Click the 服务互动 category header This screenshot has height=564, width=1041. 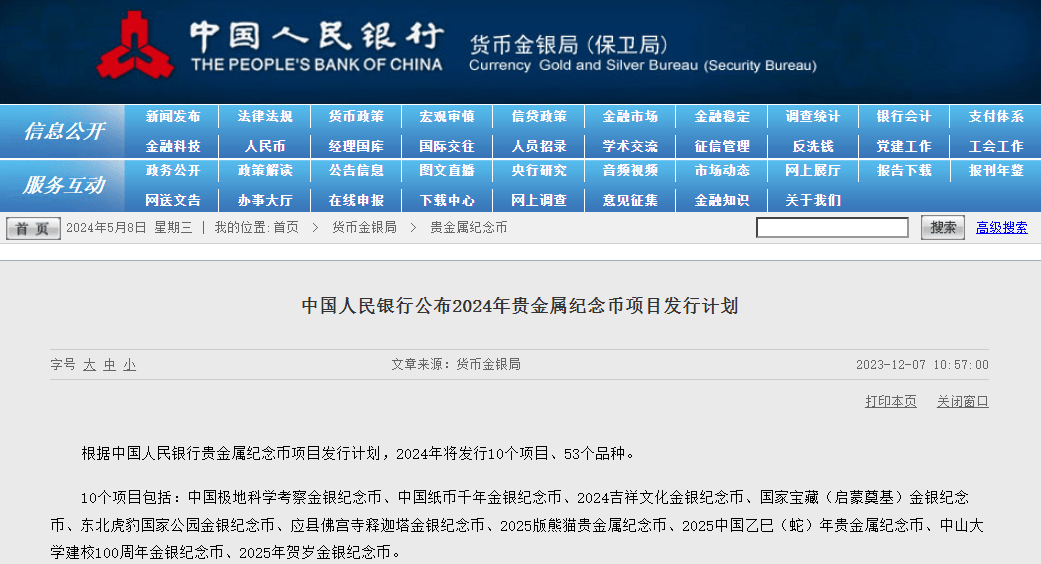pyautogui.click(x=64, y=185)
